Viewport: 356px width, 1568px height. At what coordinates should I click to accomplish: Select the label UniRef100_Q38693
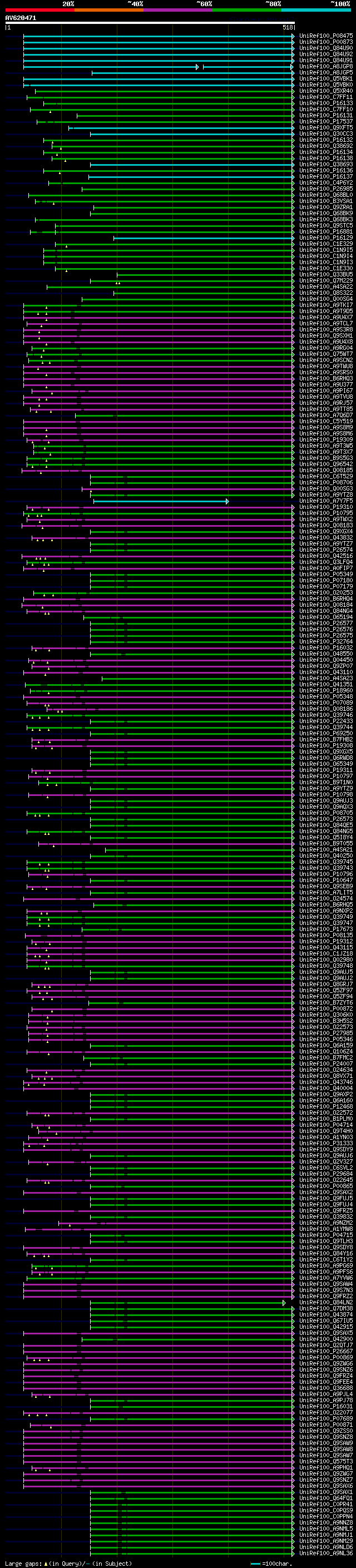(326, 164)
